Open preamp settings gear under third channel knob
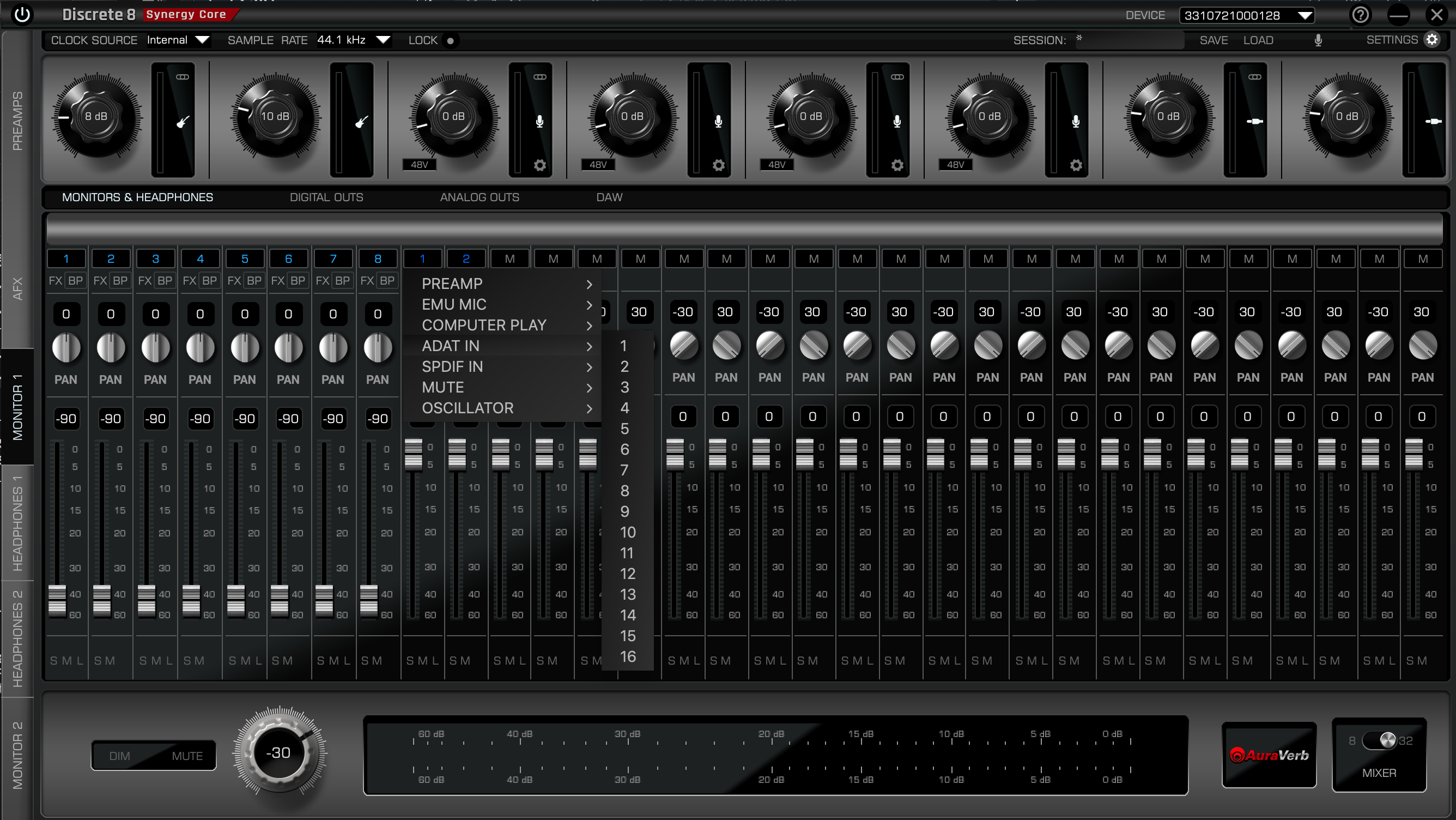1456x820 pixels. click(x=540, y=165)
